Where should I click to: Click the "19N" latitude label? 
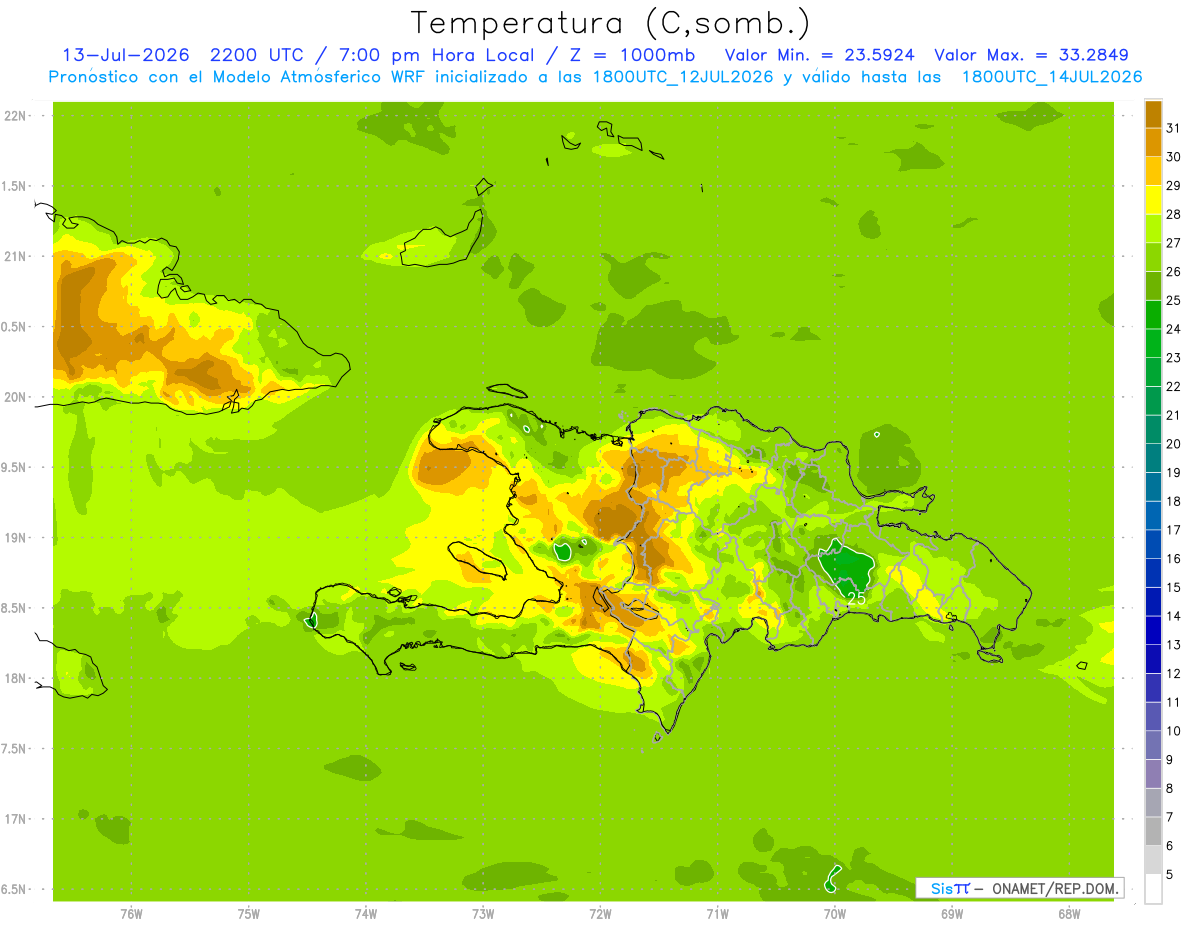pyautogui.click(x=13, y=538)
